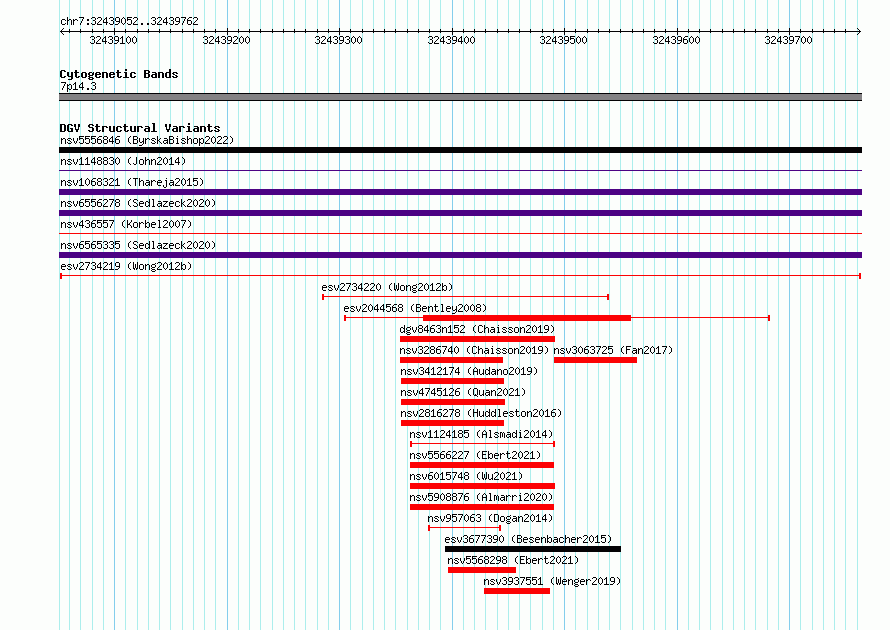This screenshot has width=890, height=630.
Task: Click nsv957063 (Dogan2014) label
Action: (490, 518)
